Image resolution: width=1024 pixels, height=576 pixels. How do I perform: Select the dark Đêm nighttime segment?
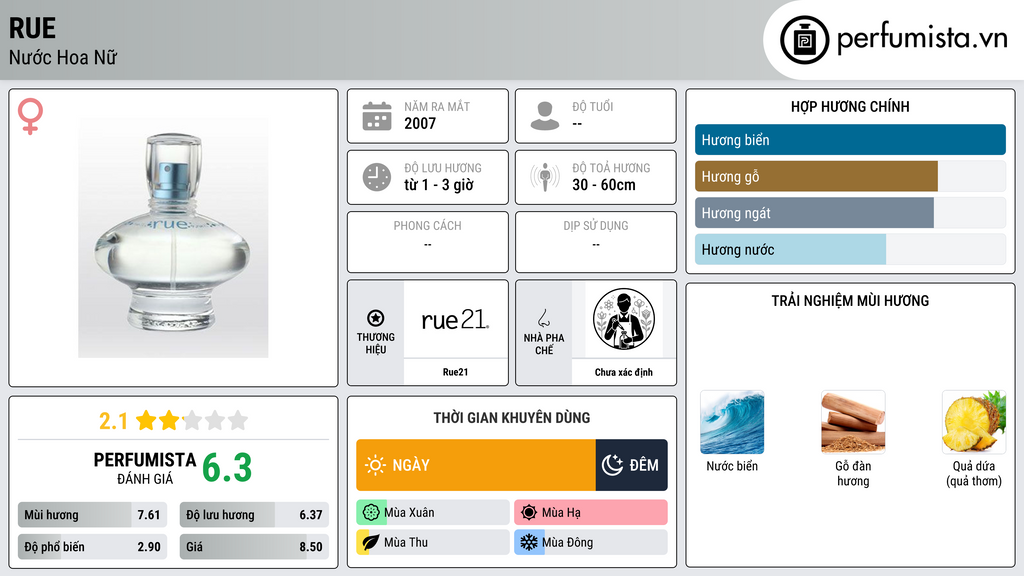[x=632, y=465]
